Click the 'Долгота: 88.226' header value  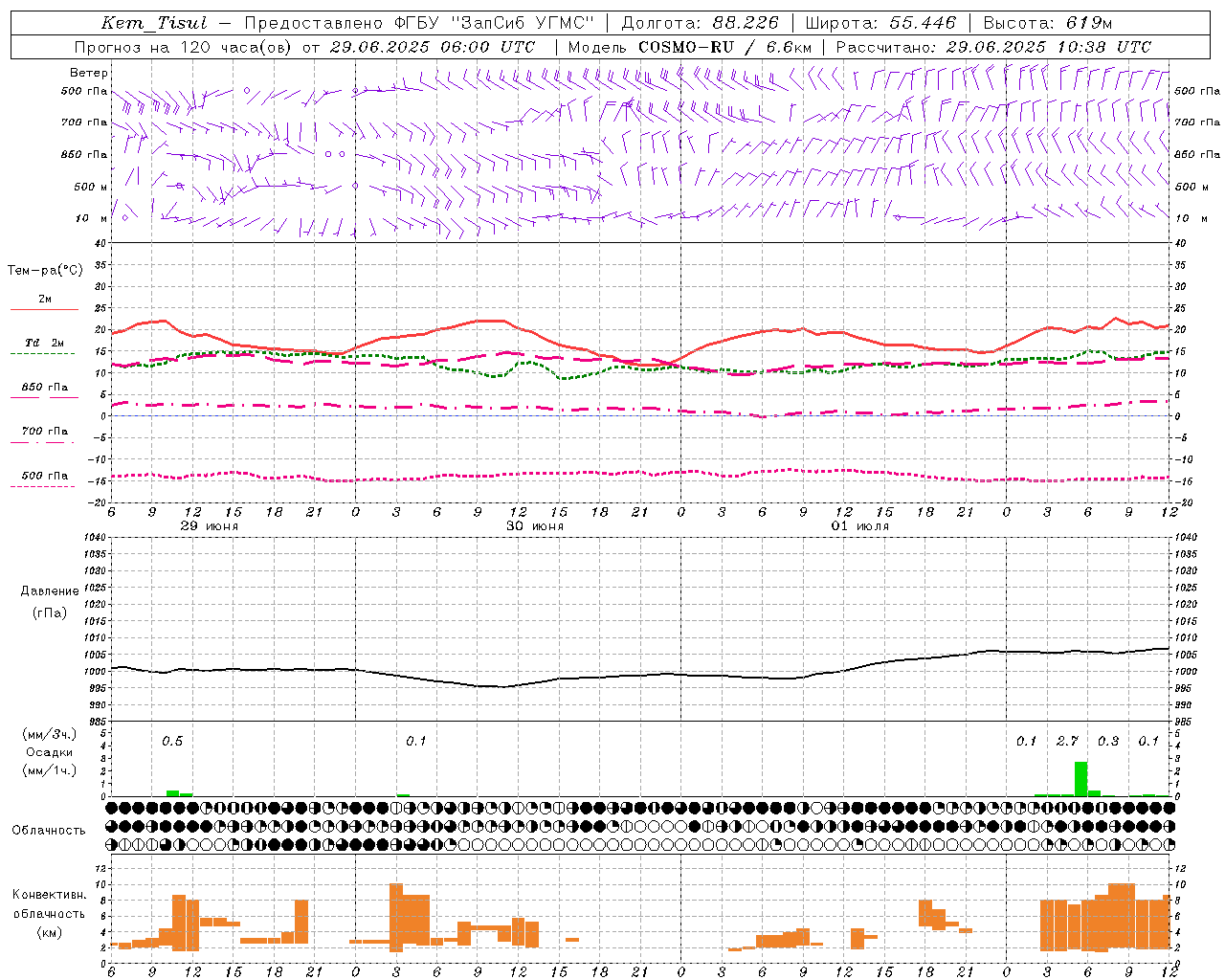tap(700, 23)
